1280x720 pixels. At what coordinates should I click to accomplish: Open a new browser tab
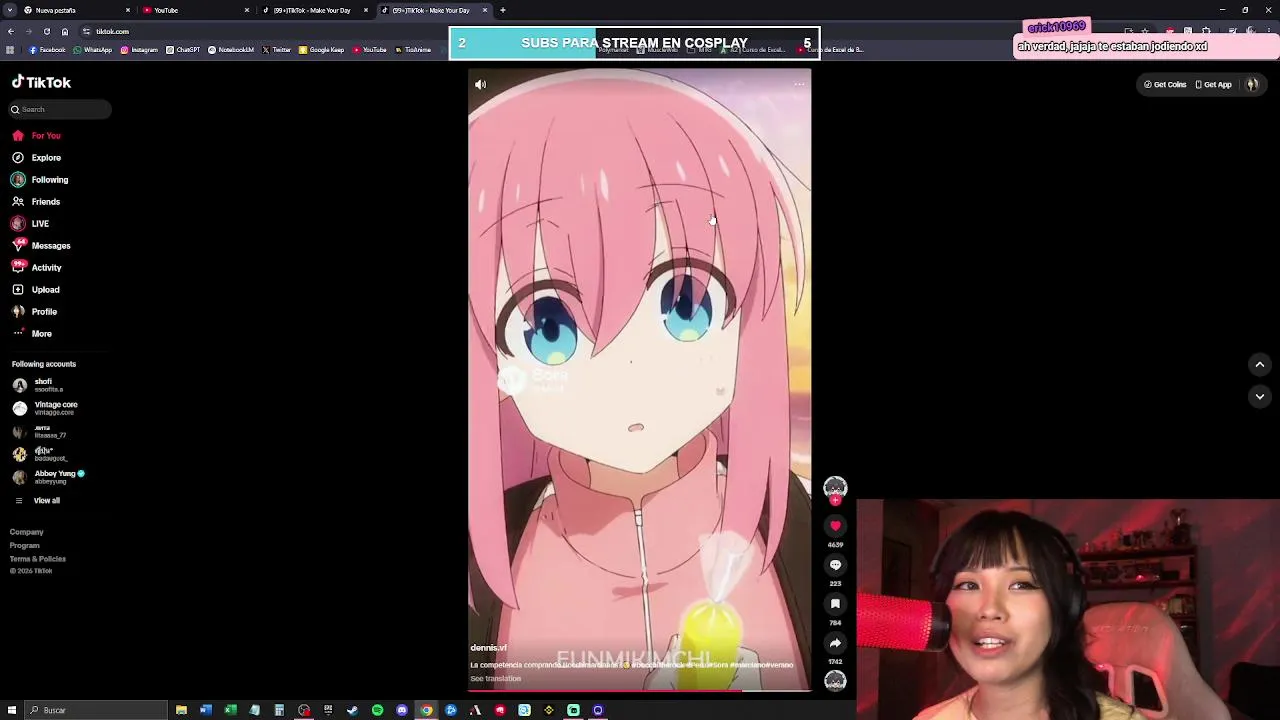[x=503, y=10]
